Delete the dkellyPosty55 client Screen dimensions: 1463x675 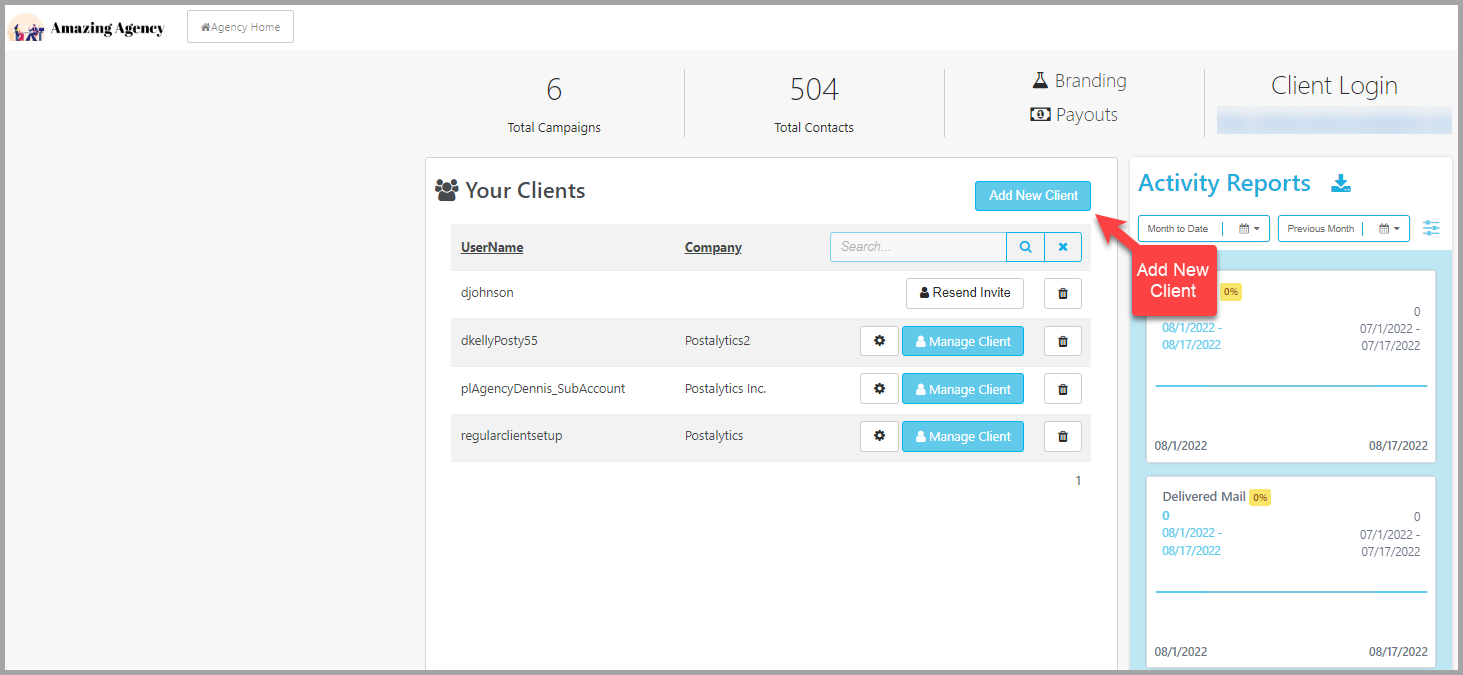point(1063,341)
